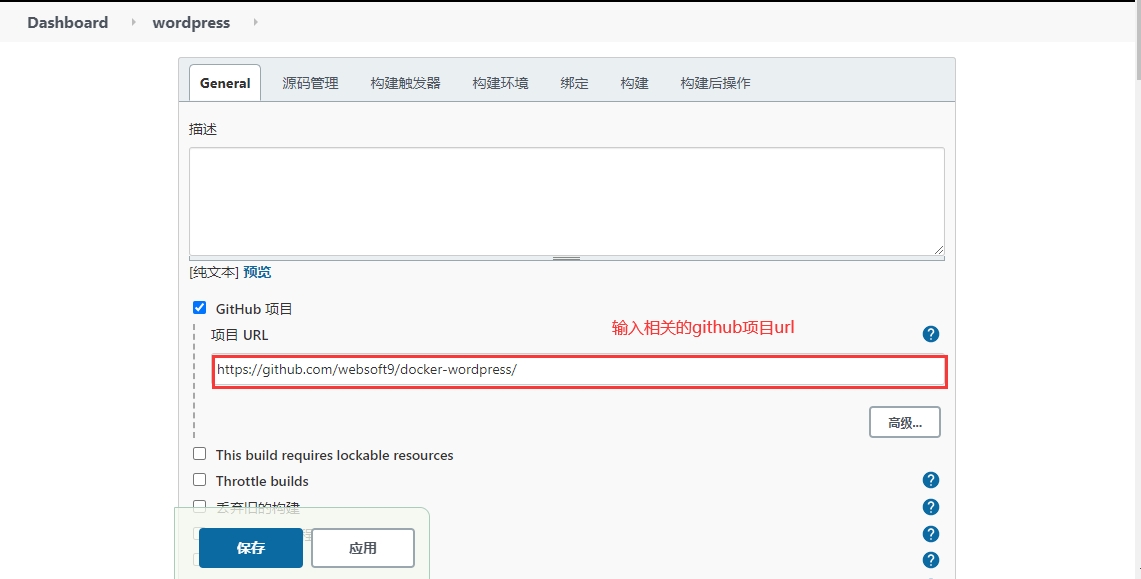Open the 构建触发器 tab
Viewport: 1141px width, 579px height.
(x=405, y=83)
